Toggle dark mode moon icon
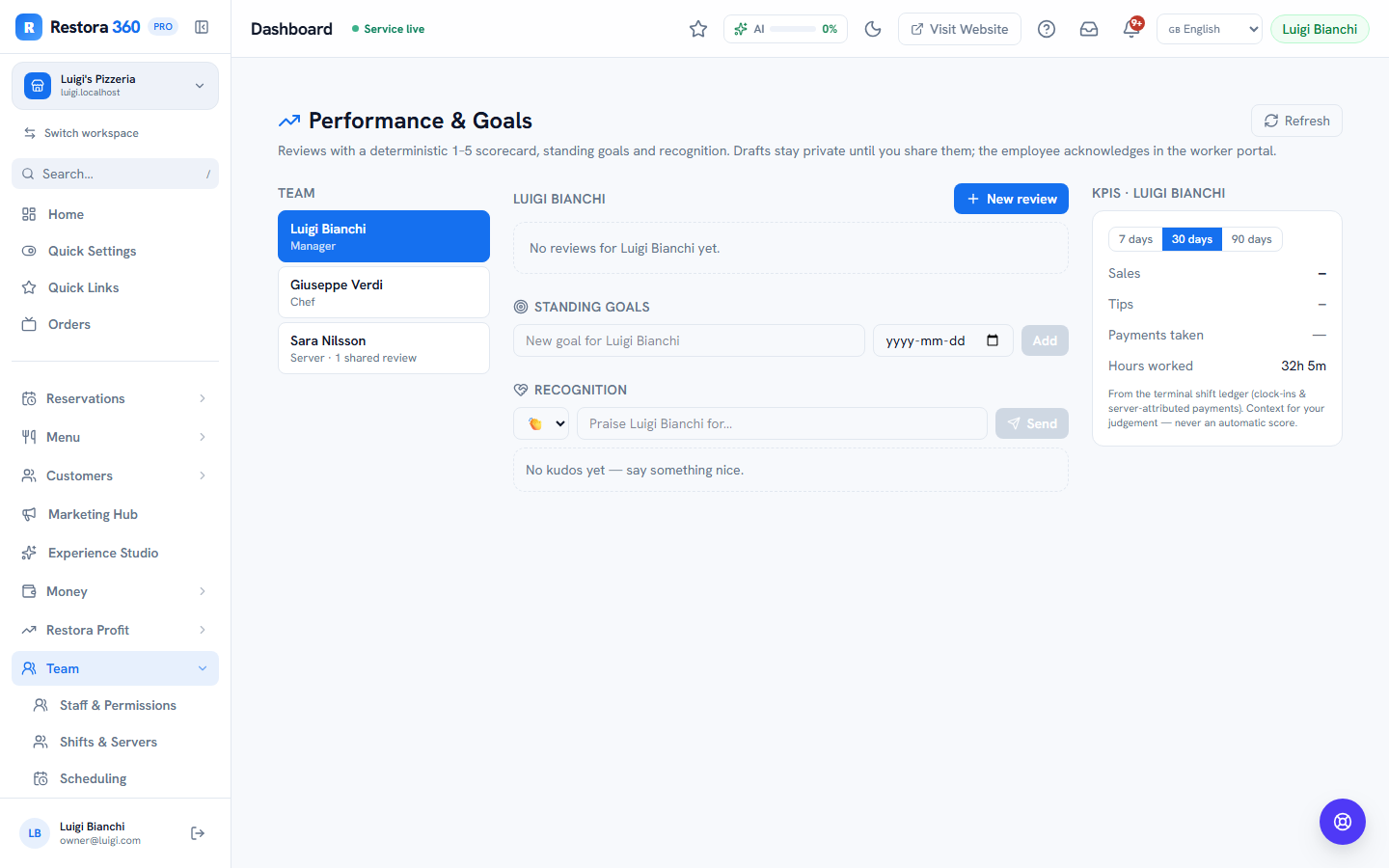Image resolution: width=1389 pixels, height=868 pixels. [x=873, y=29]
